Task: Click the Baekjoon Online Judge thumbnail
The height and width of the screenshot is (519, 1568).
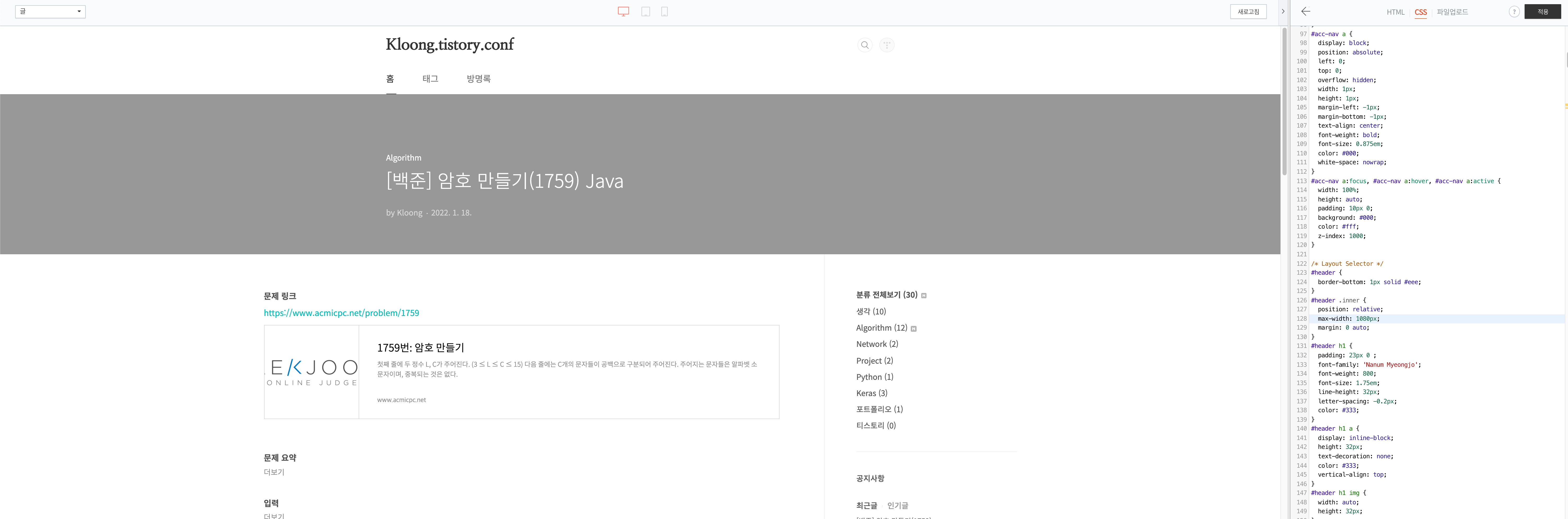Action: pyautogui.click(x=312, y=371)
